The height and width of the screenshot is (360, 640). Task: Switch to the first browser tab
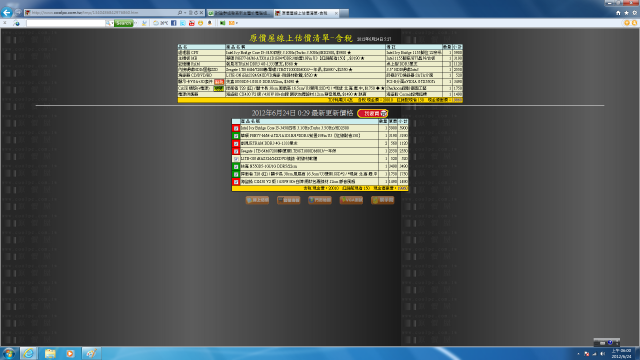tap(240, 13)
